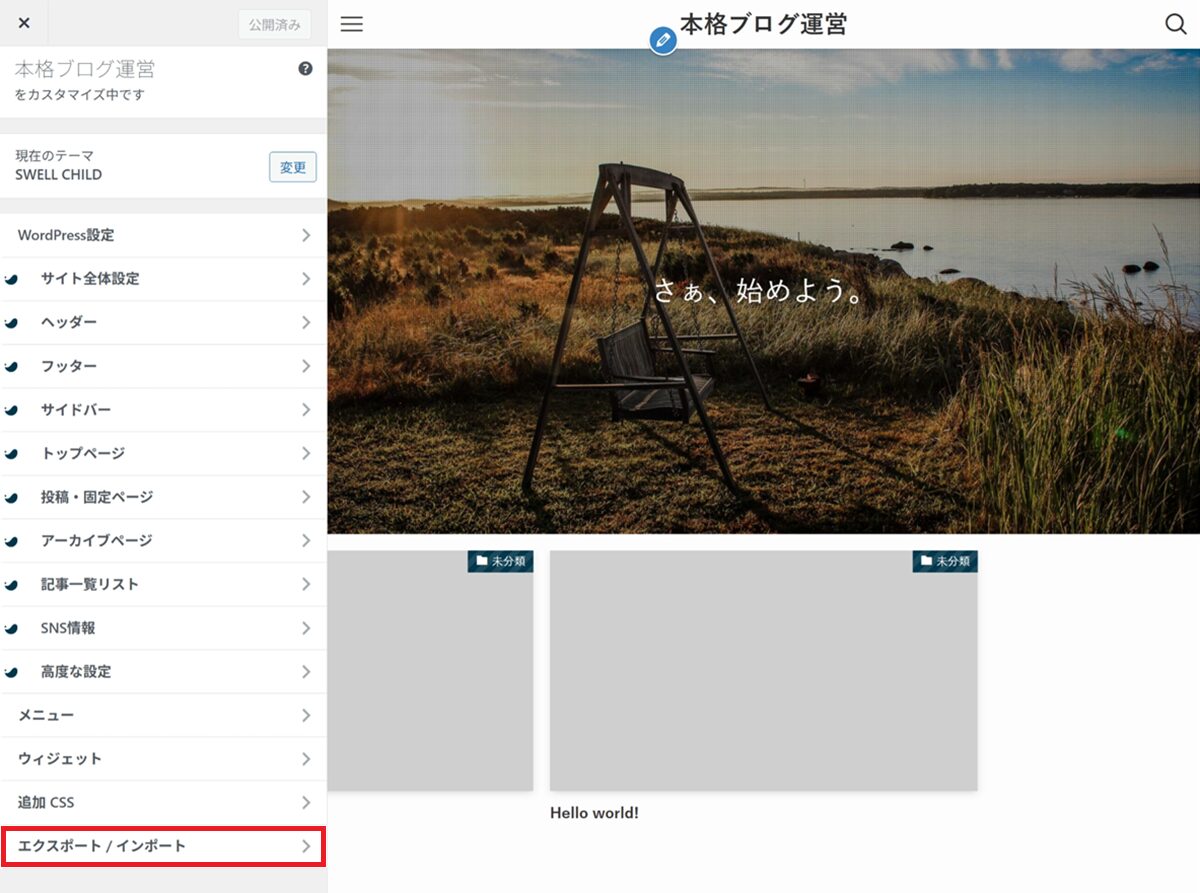Click the 変更 theme change button
The height and width of the screenshot is (893, 1200).
(x=292, y=167)
